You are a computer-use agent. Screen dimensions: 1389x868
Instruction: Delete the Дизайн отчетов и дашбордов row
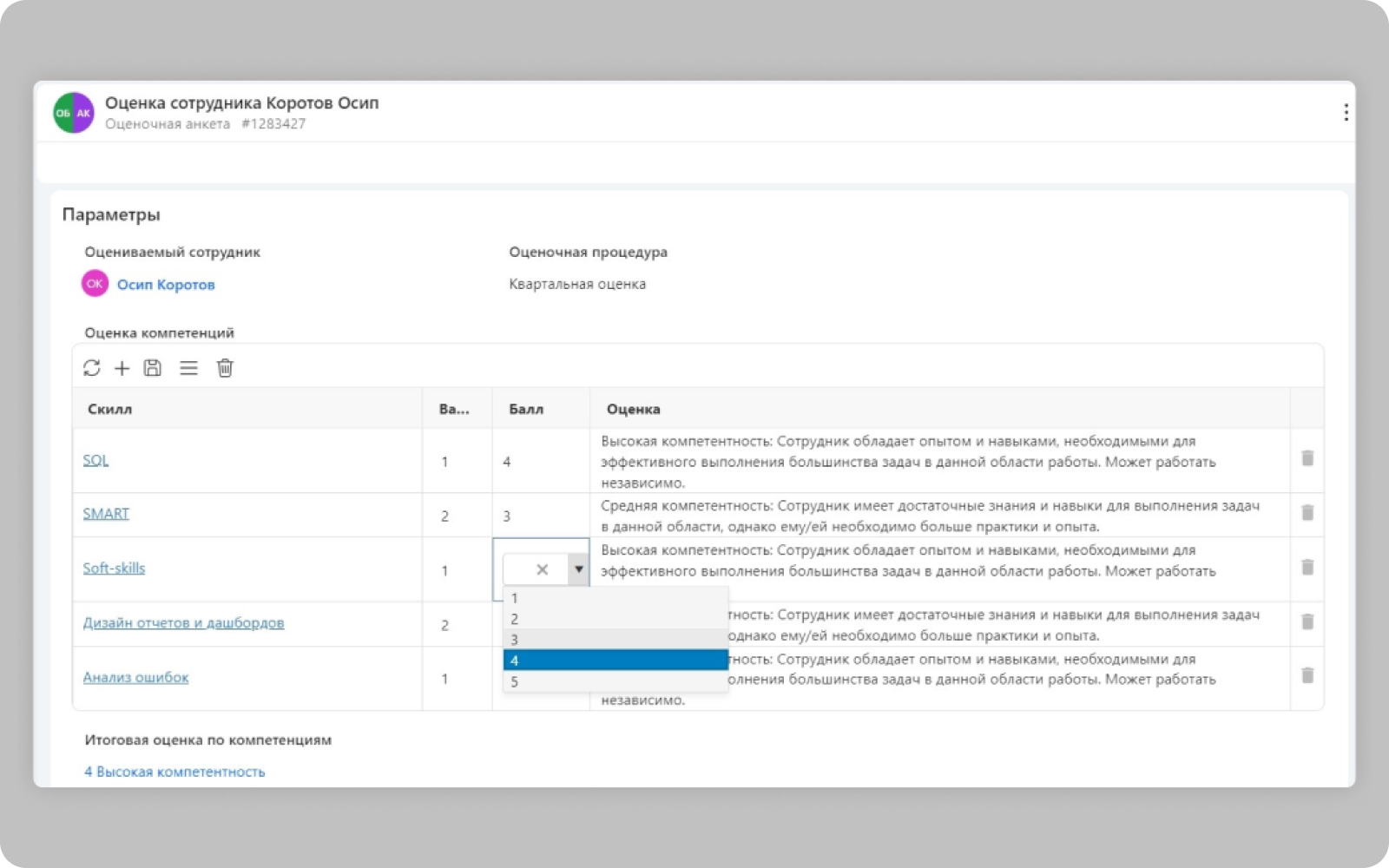pyautogui.click(x=1307, y=621)
